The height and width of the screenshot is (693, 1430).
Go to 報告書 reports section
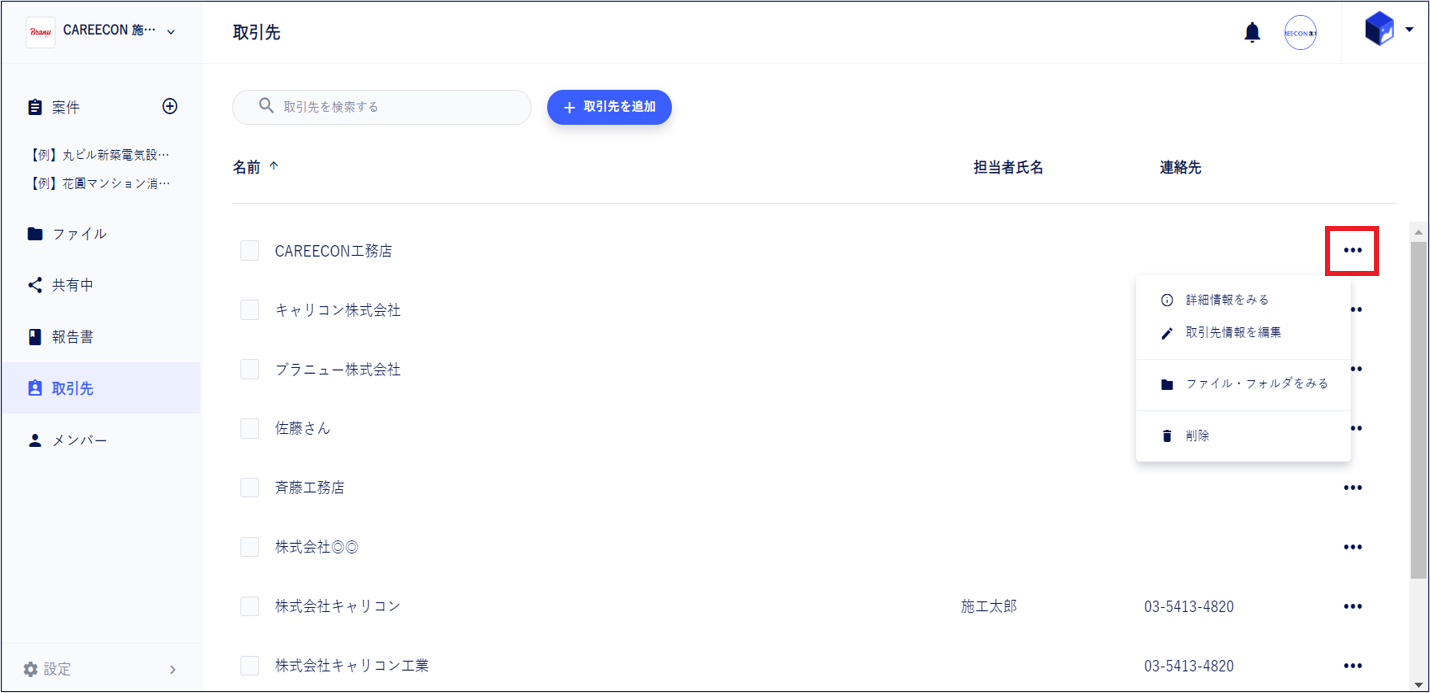click(72, 337)
